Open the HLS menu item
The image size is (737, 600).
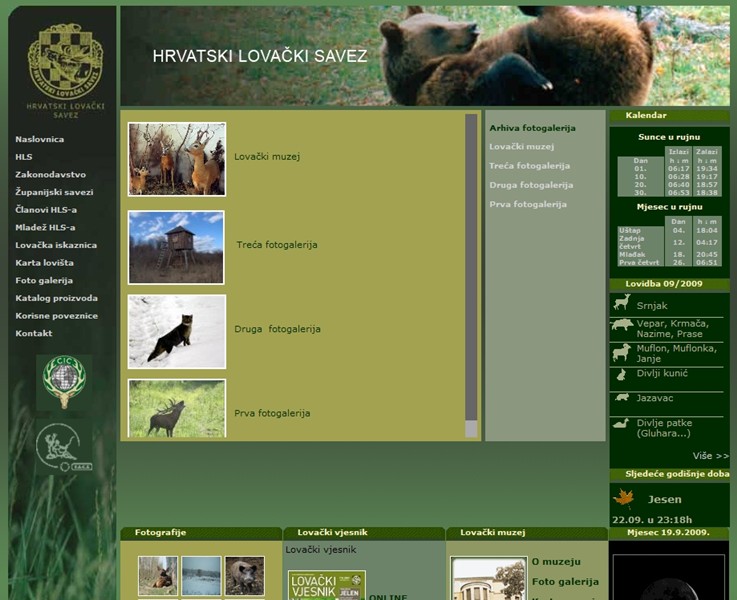pyautogui.click(x=24, y=157)
